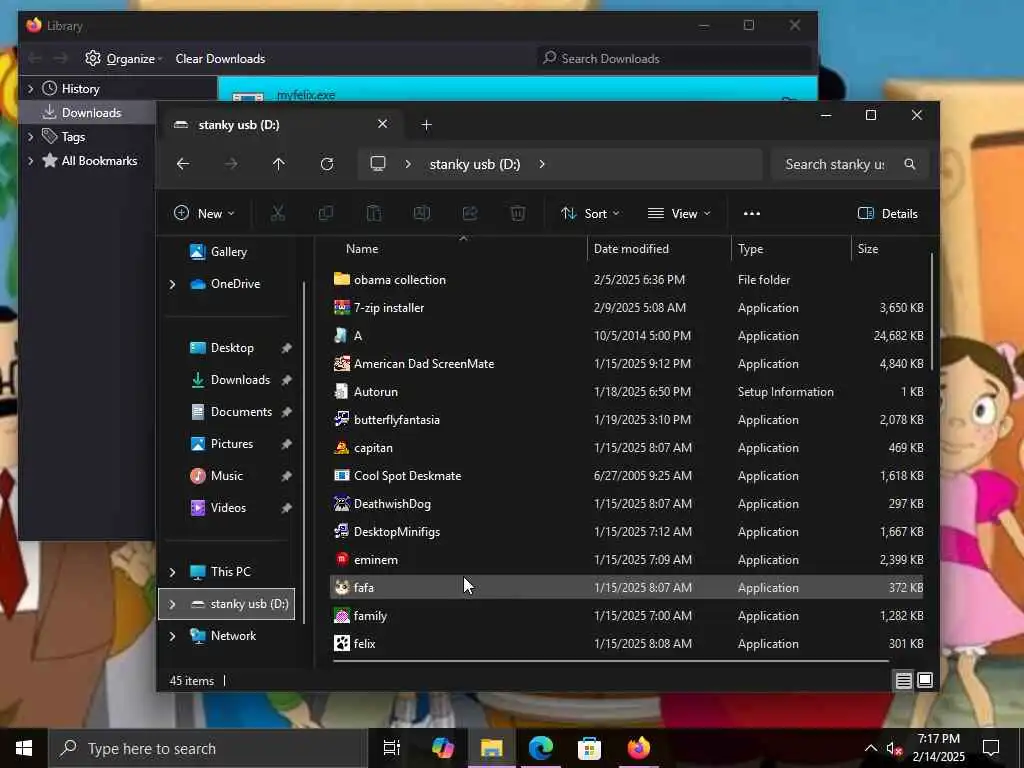Screen dimensions: 1024x768
Task: Open Organize menu in Library window
Action: click(123, 59)
